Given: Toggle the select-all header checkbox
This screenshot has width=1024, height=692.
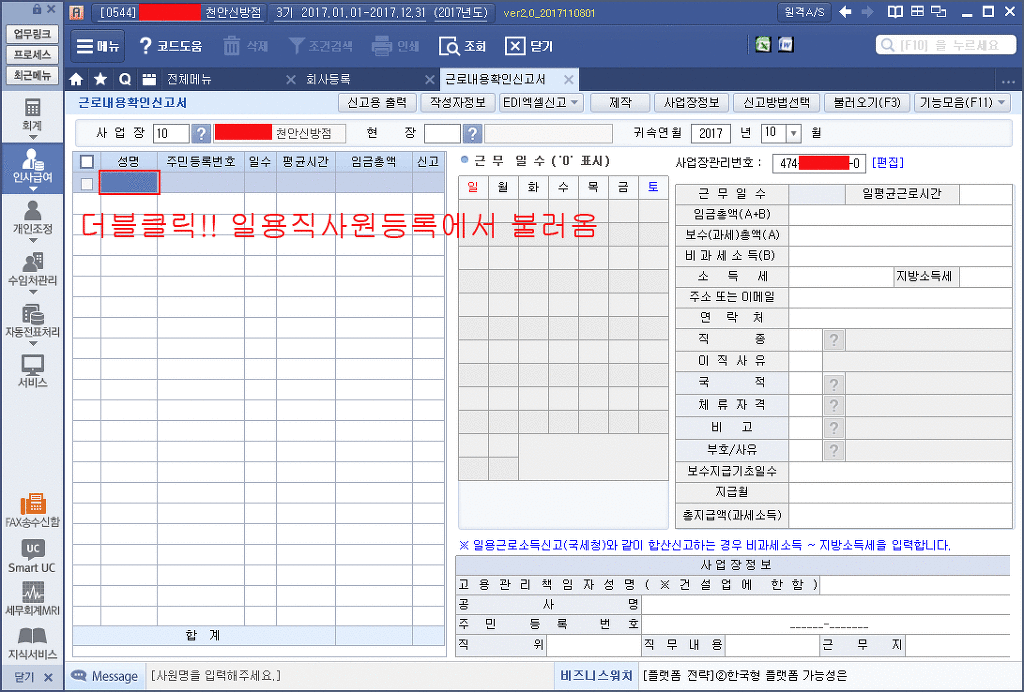Looking at the screenshot, I should [x=86, y=161].
